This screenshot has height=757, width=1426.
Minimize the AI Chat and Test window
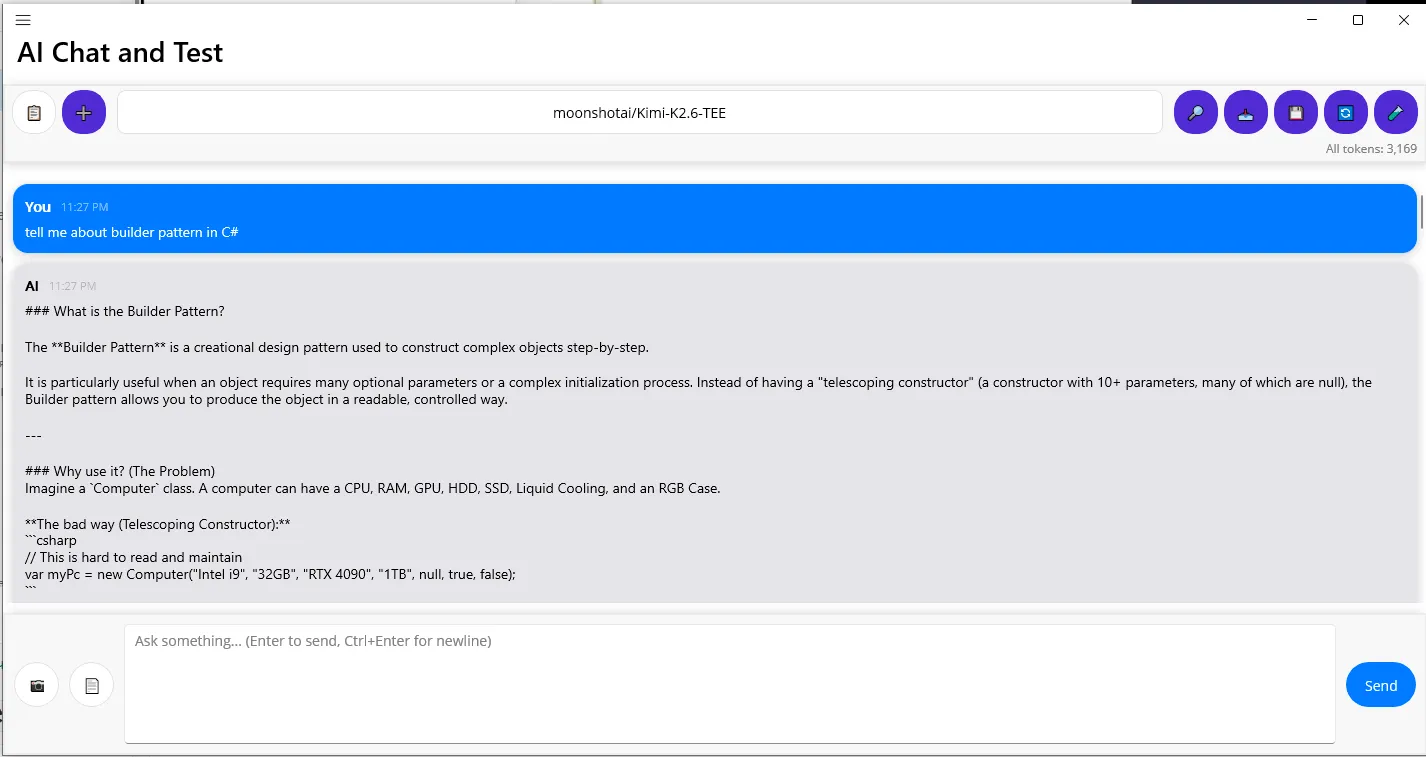click(x=1312, y=20)
